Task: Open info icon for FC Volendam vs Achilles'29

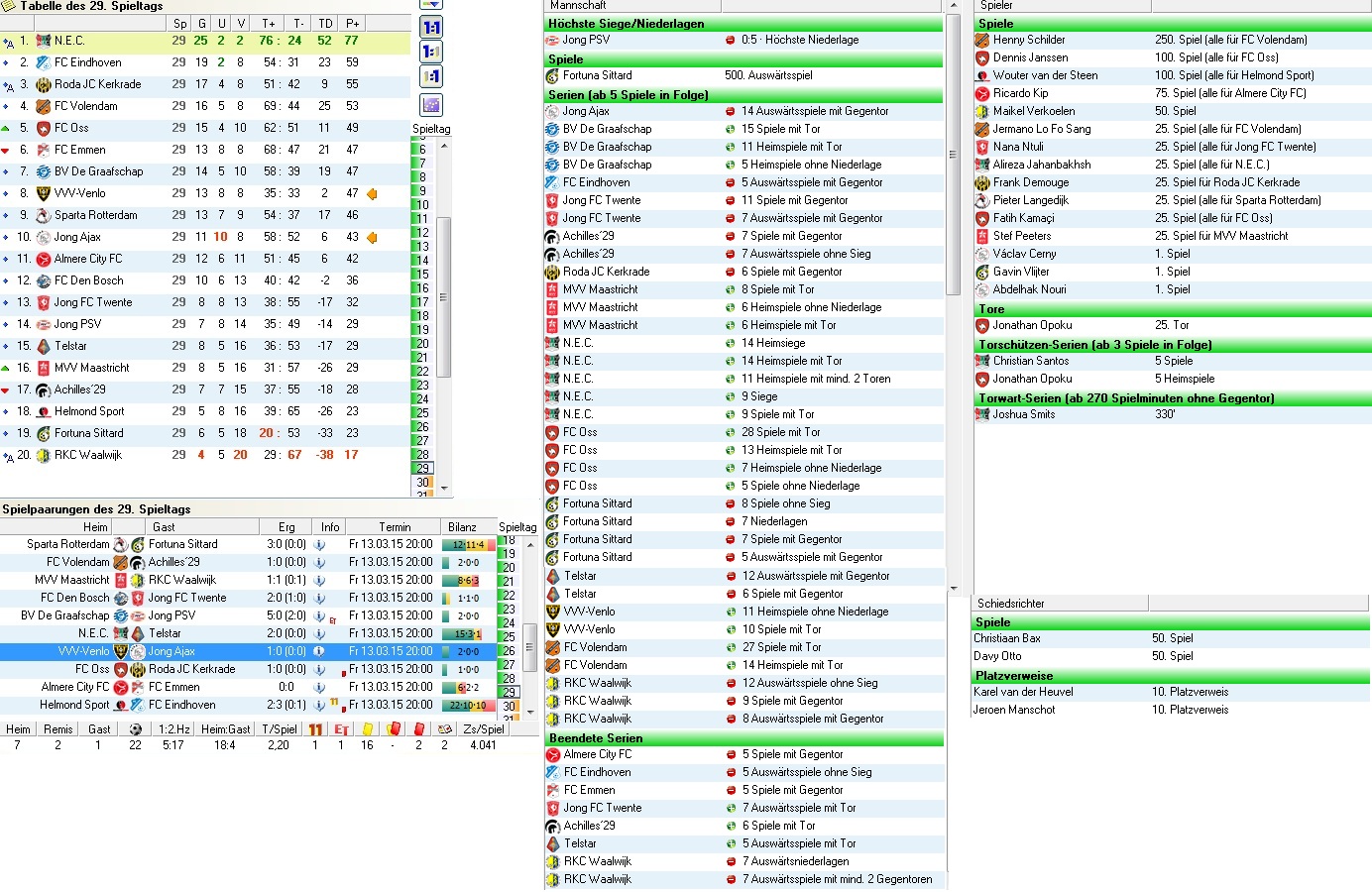Action: coord(320,562)
